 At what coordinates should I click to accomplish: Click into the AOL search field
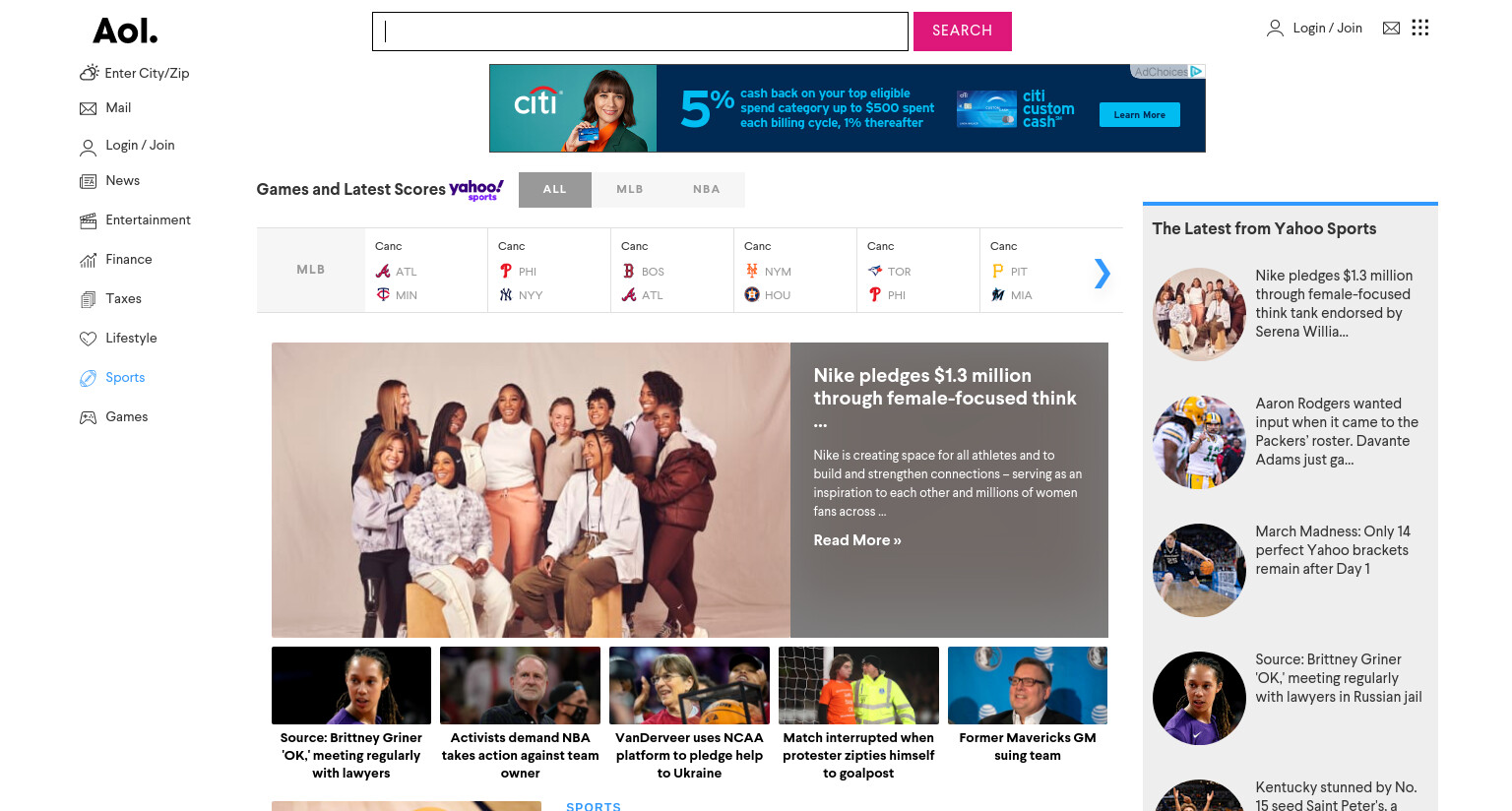pos(640,31)
